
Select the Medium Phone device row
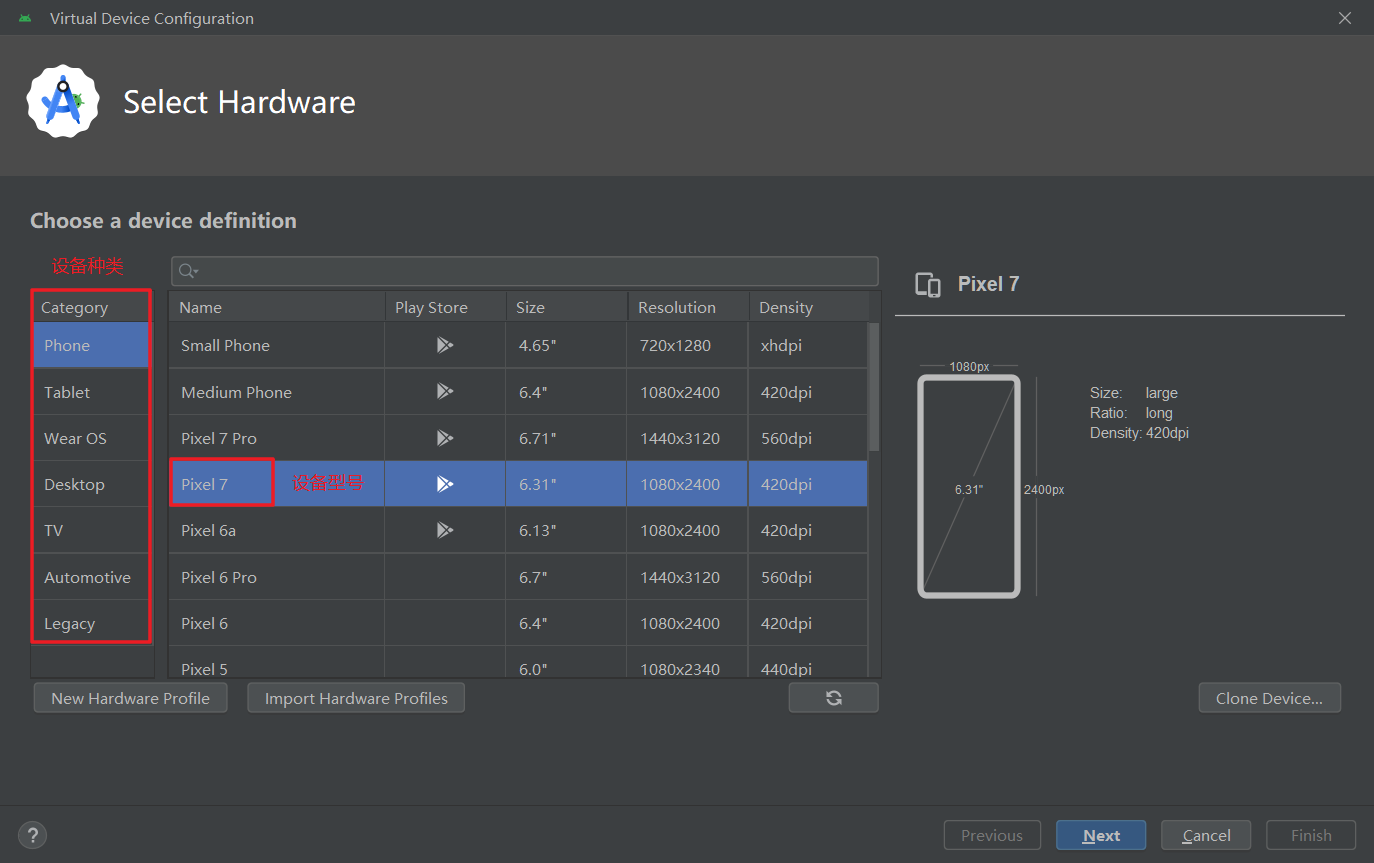(518, 392)
